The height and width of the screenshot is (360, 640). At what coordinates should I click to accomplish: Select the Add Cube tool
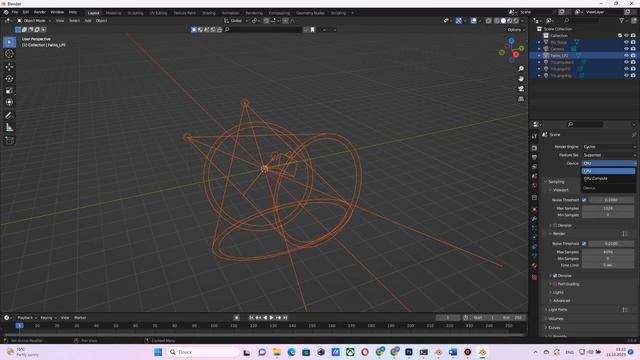pos(9,140)
